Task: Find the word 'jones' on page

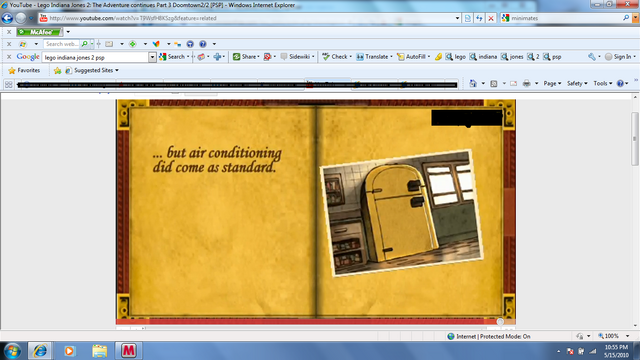Action: click(x=512, y=57)
